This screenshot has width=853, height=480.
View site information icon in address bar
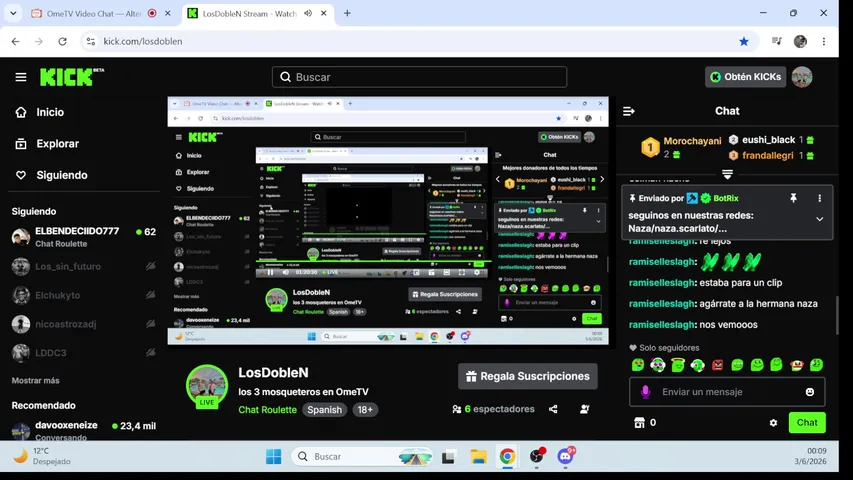(91, 41)
